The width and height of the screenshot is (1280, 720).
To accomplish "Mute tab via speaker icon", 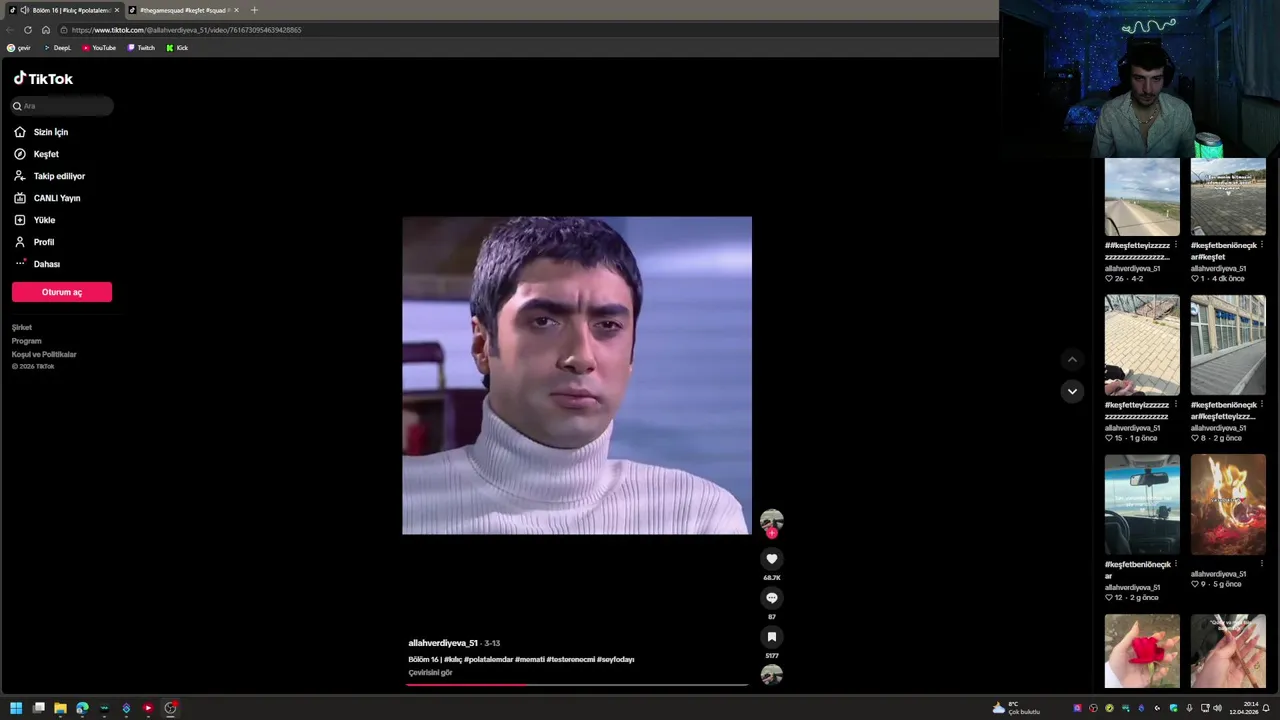I will pyautogui.click(x=24, y=10).
